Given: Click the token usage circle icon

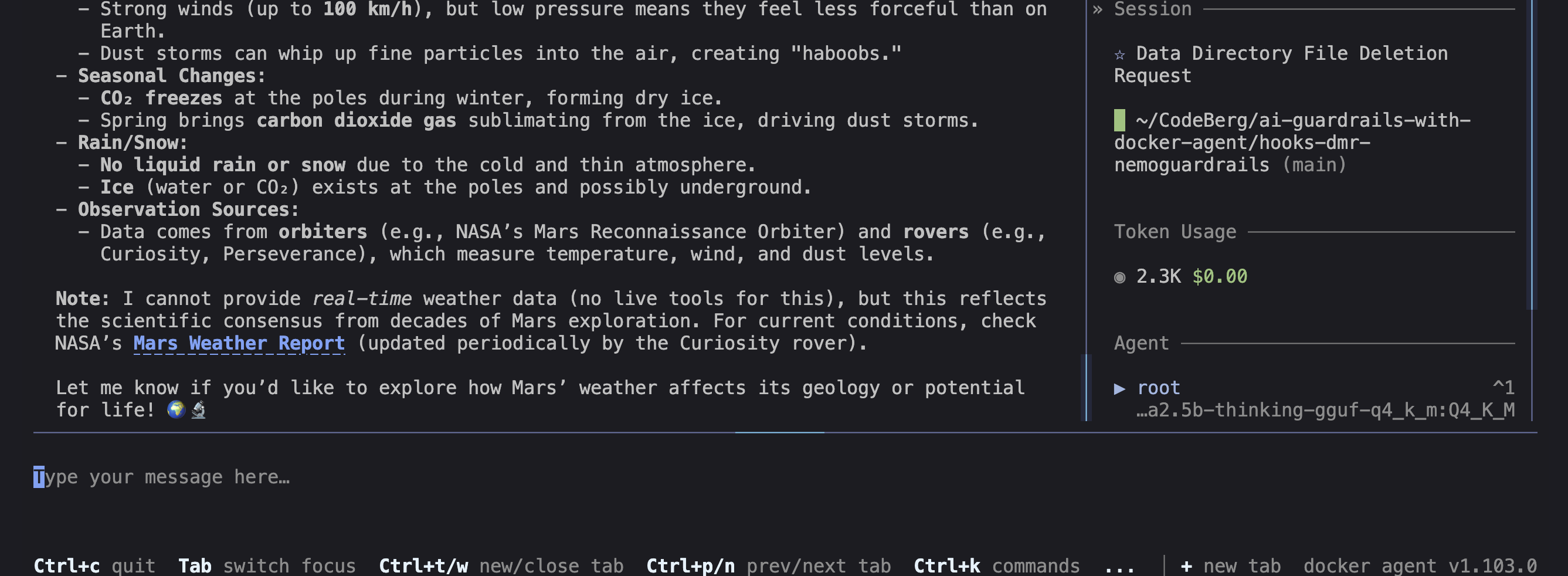Looking at the screenshot, I should tap(1119, 277).
